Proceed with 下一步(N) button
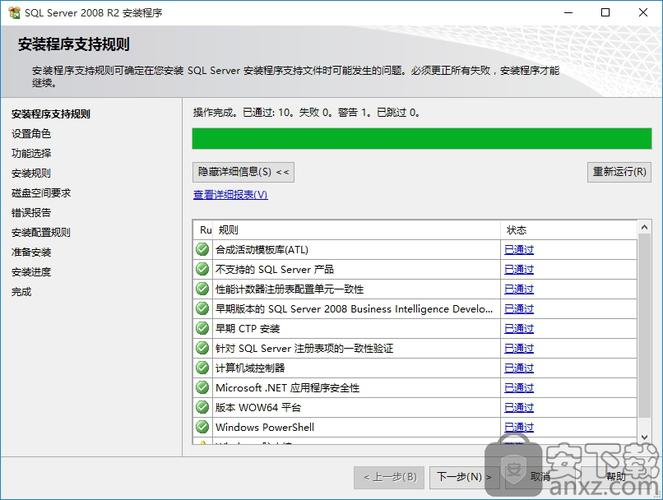Image resolution: width=663 pixels, height=500 pixels. pyautogui.click(x=464, y=477)
